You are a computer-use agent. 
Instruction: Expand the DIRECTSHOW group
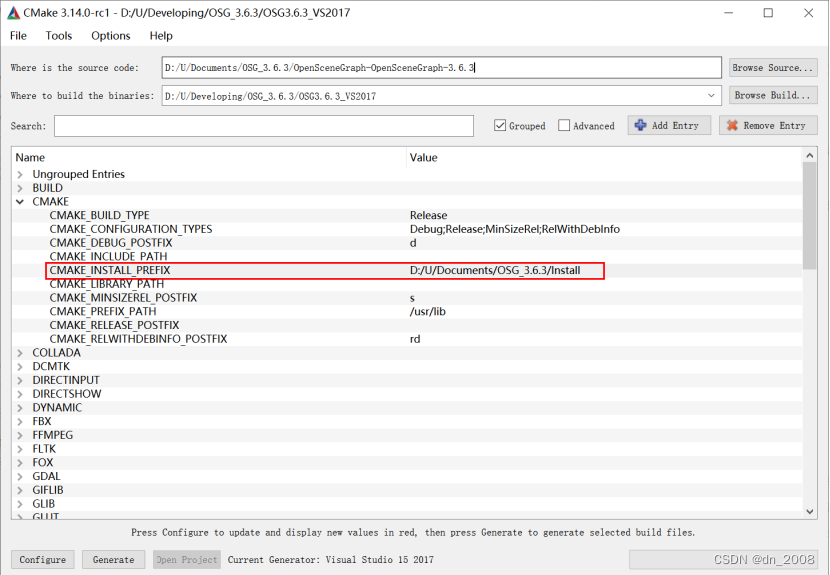20,394
